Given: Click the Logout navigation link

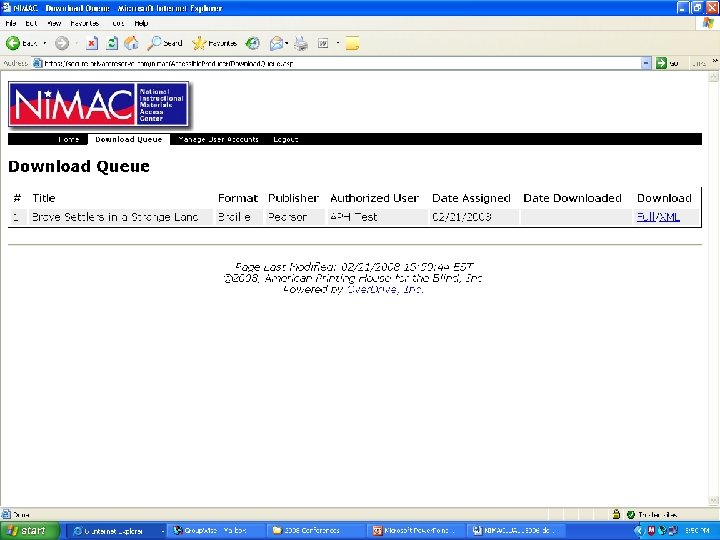Looking at the screenshot, I should 286,139.
